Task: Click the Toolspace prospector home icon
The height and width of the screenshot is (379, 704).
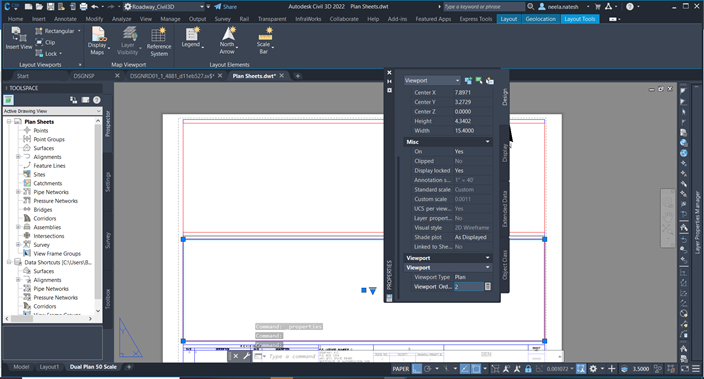Action: [x=9, y=100]
